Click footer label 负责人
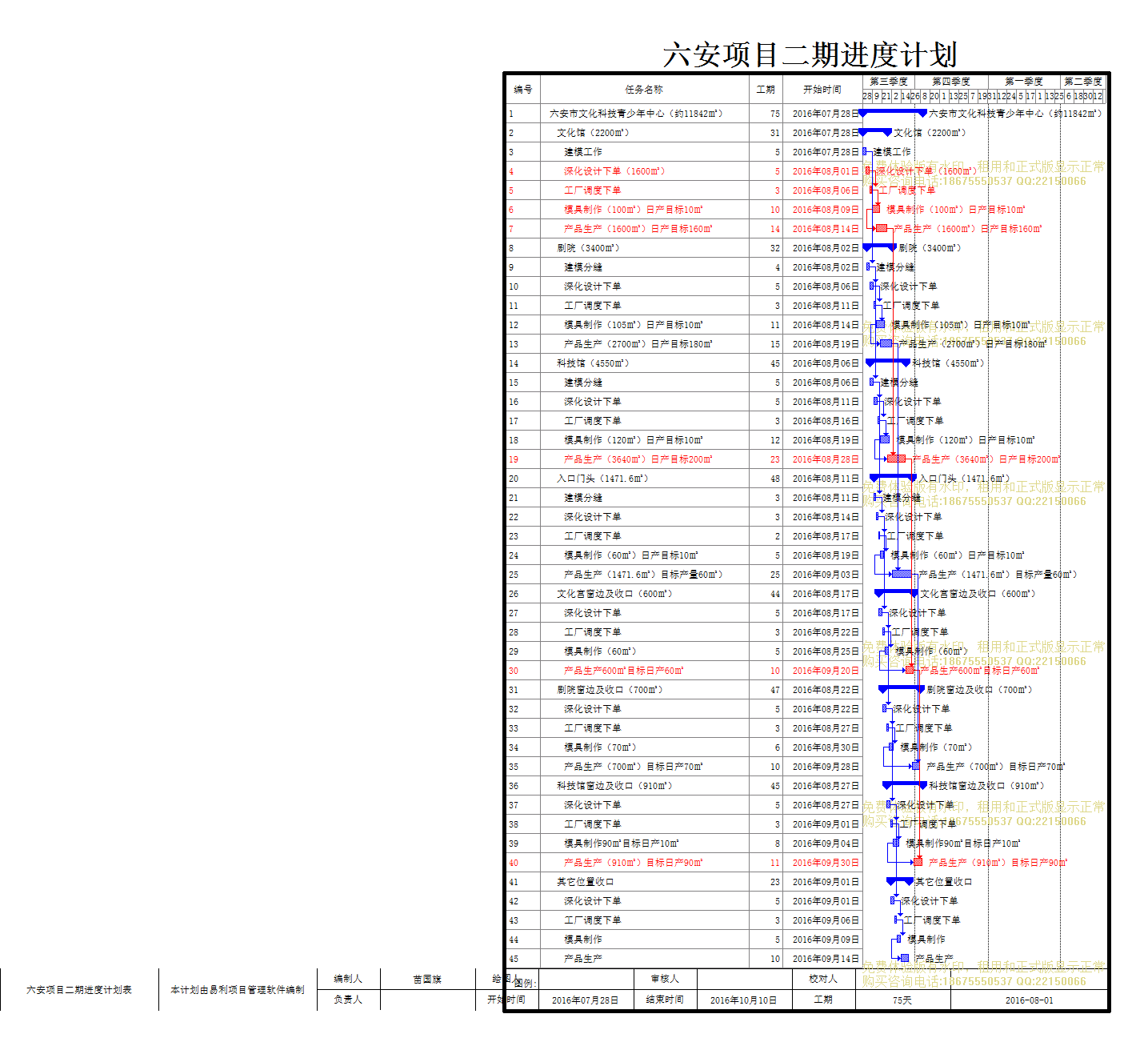Screen dimensions: 1148x1050 [348, 1000]
